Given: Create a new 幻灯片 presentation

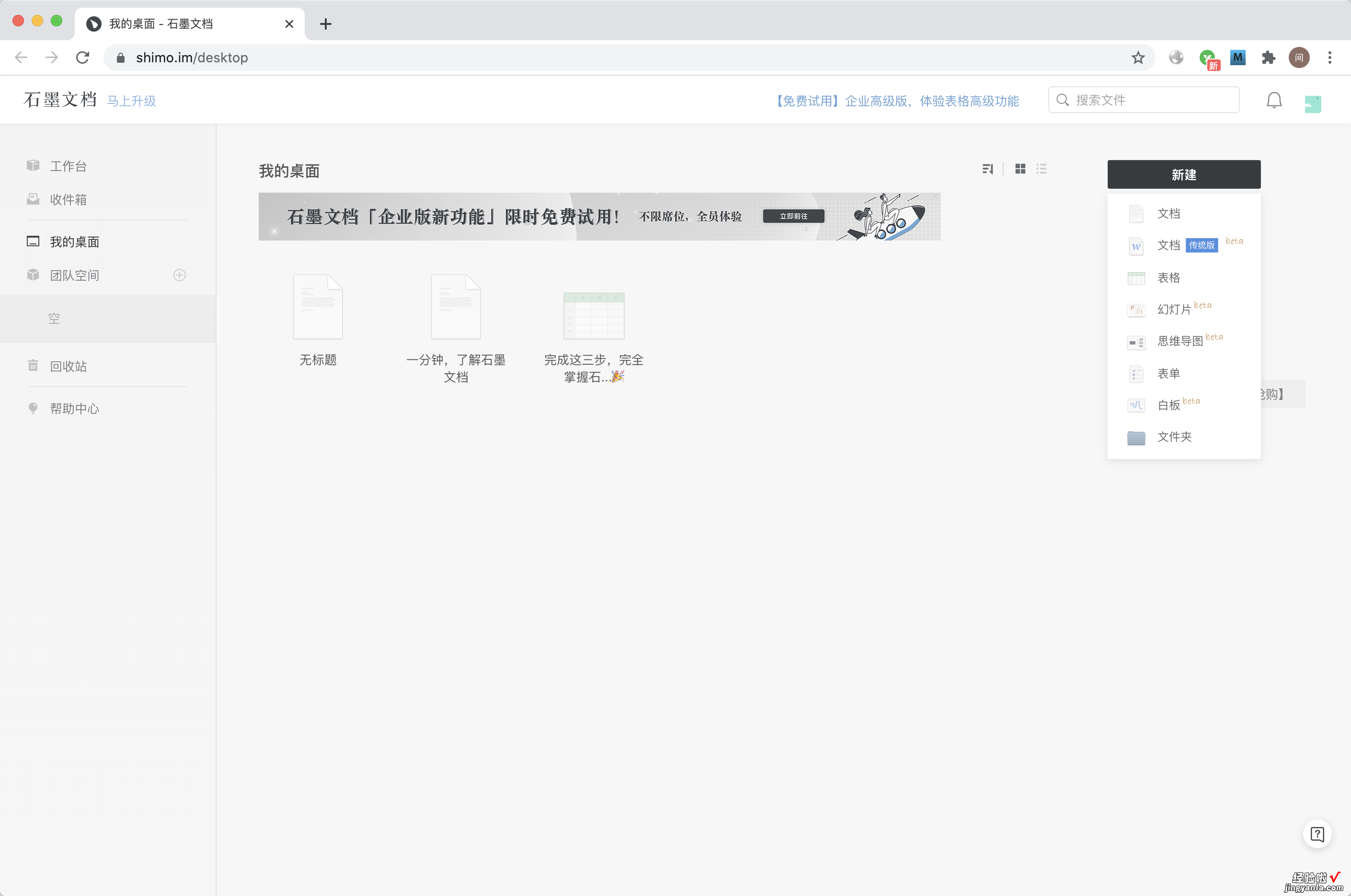Looking at the screenshot, I should 1184,310.
